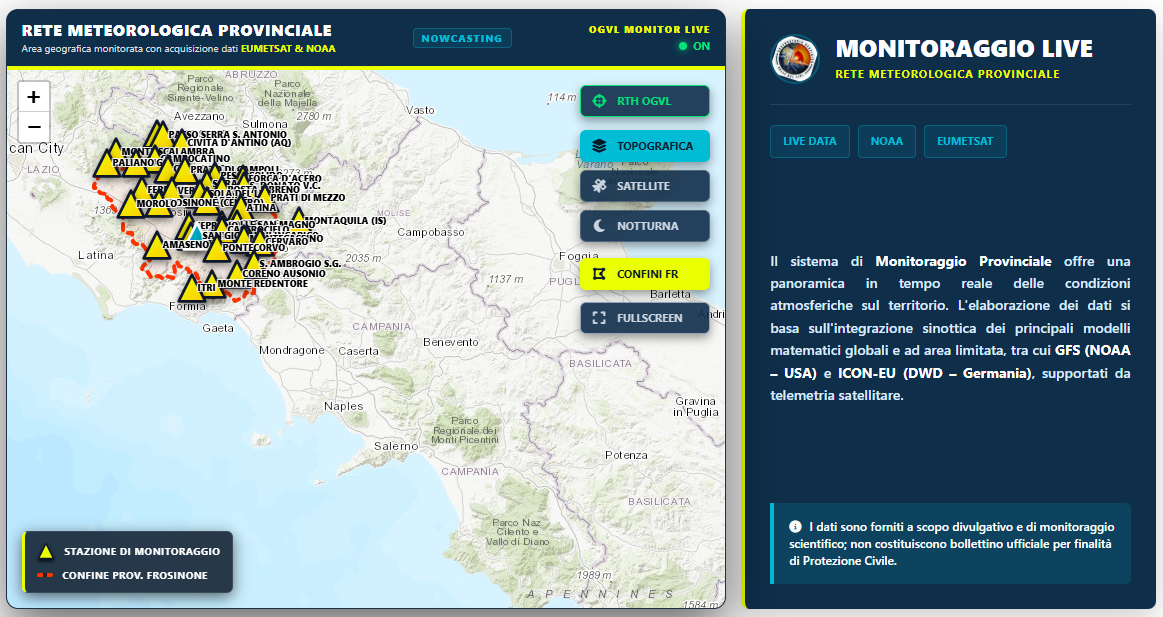The width and height of the screenshot is (1163, 617).
Task: Open the Itri station marker
Action: pos(191,288)
